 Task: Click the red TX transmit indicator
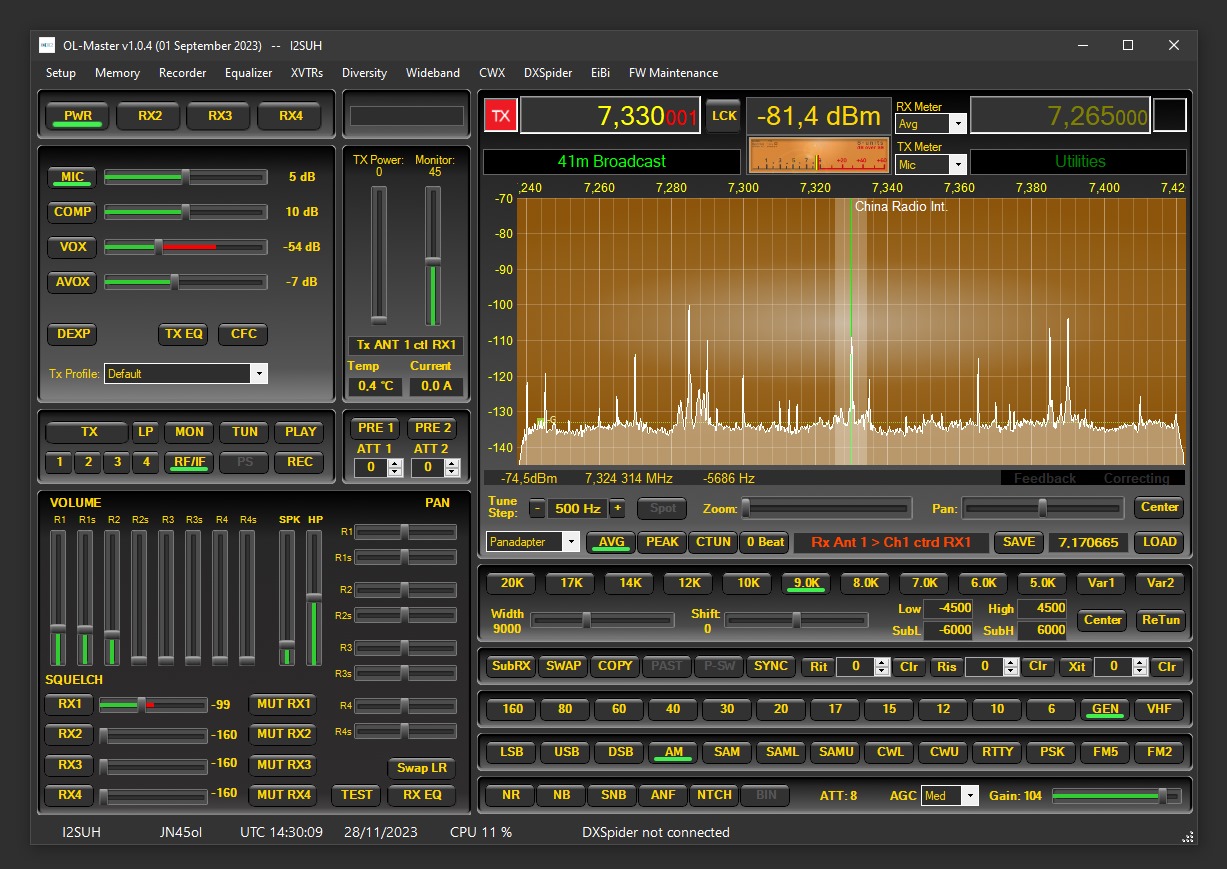coord(500,116)
